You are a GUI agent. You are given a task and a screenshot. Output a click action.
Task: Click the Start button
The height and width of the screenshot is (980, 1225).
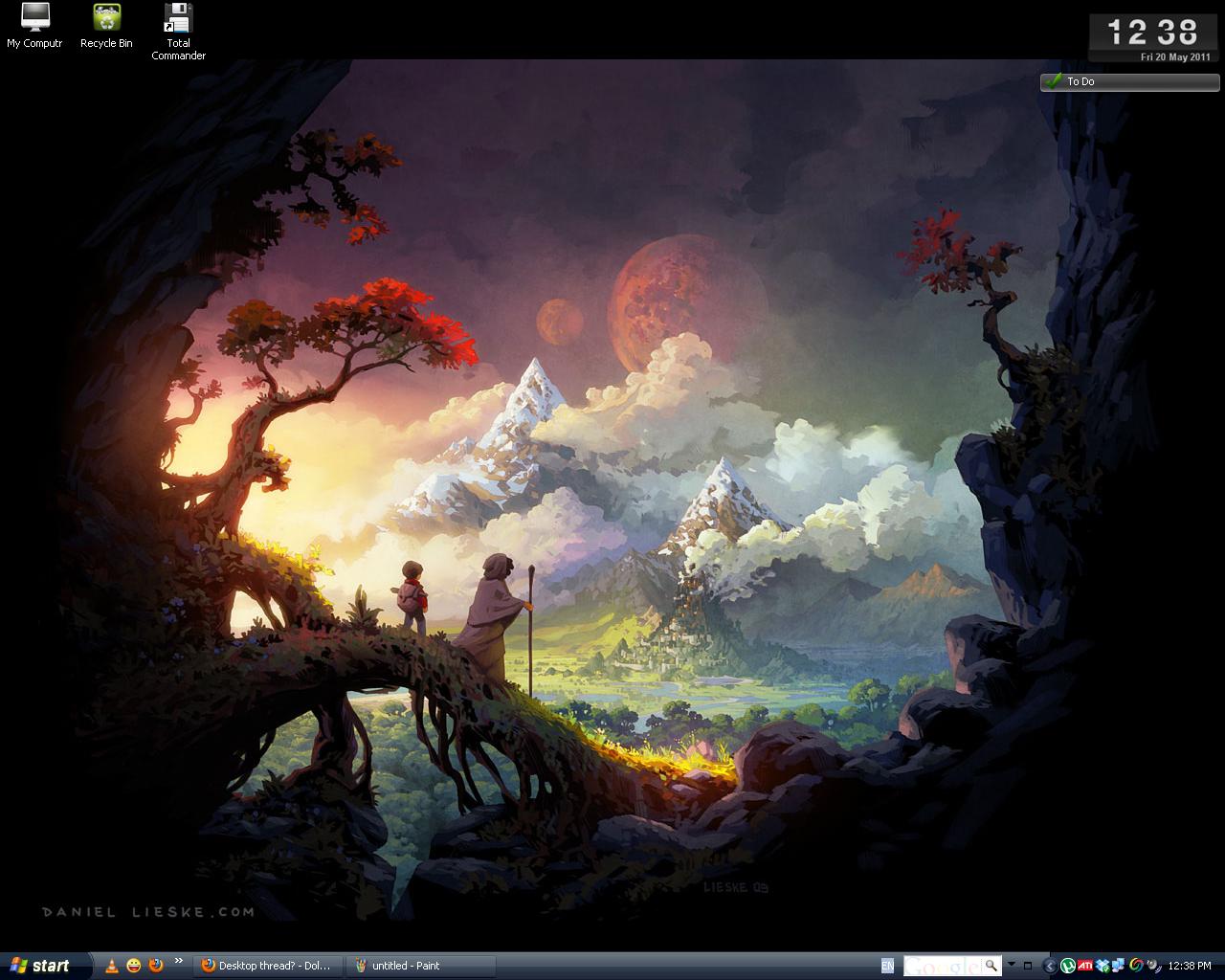pos(45,966)
